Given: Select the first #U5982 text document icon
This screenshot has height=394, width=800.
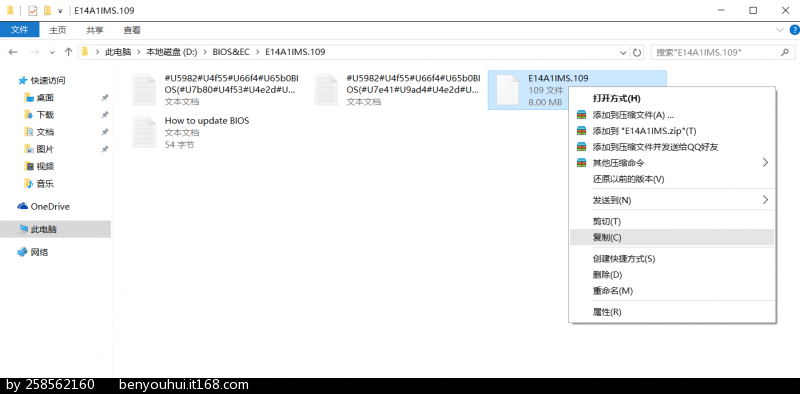Looking at the screenshot, I should [x=144, y=90].
